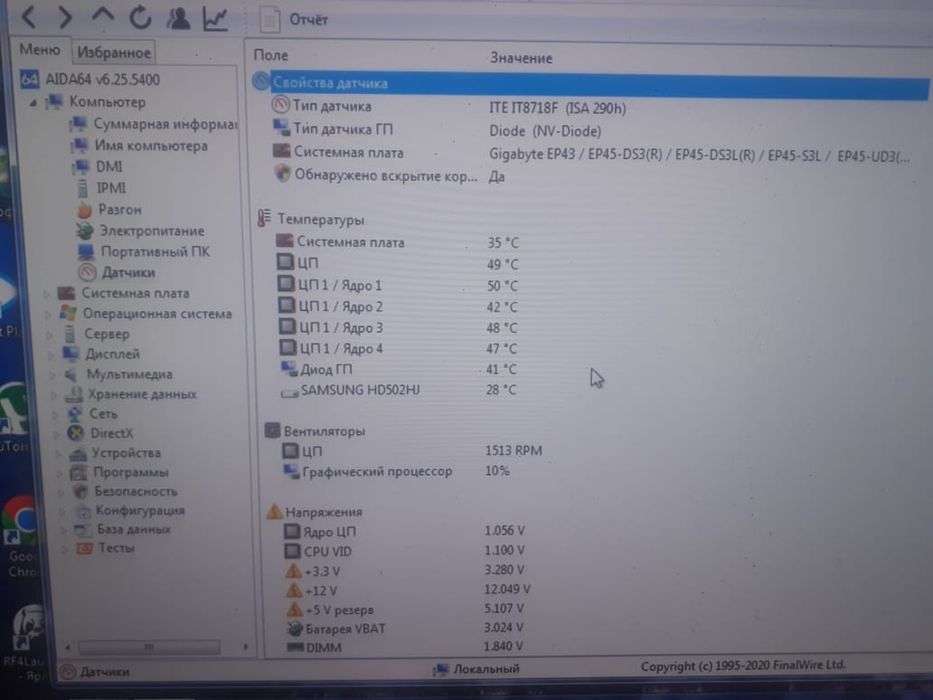This screenshot has width=933, height=700.
Task: Click the ЦП 49 °C temperature icon
Action: click(286, 262)
